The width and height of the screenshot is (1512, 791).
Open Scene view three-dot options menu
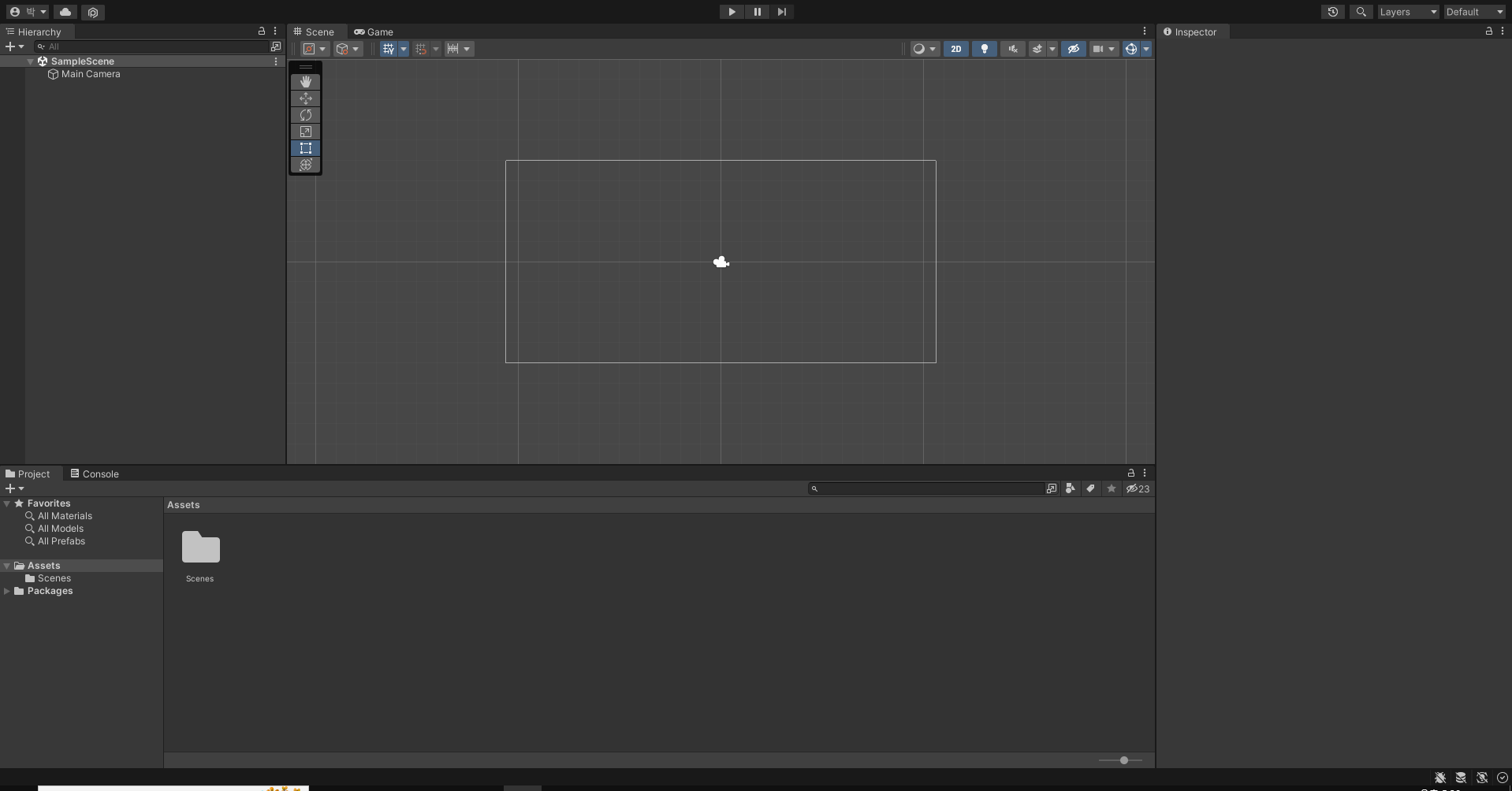1145,32
